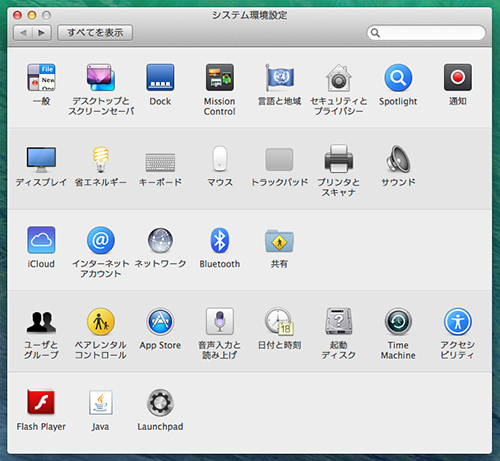Minimize window with the yellow button
Viewport: 500px width, 461px height.
(32, 15)
